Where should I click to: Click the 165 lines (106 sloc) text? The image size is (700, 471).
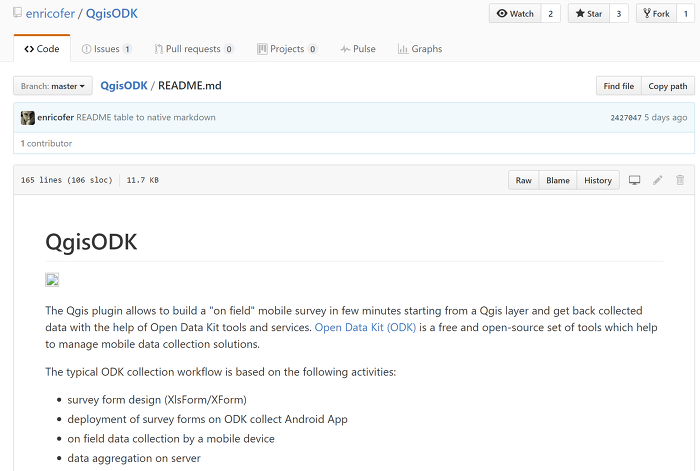pyautogui.click(x=67, y=180)
